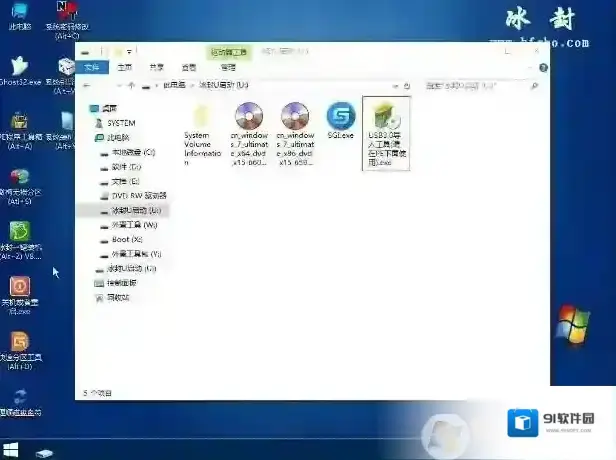Select the cn_windows_7_ultimate x64 DVD image
Image resolution: width=616 pixels, height=460 pixels.
(248, 128)
